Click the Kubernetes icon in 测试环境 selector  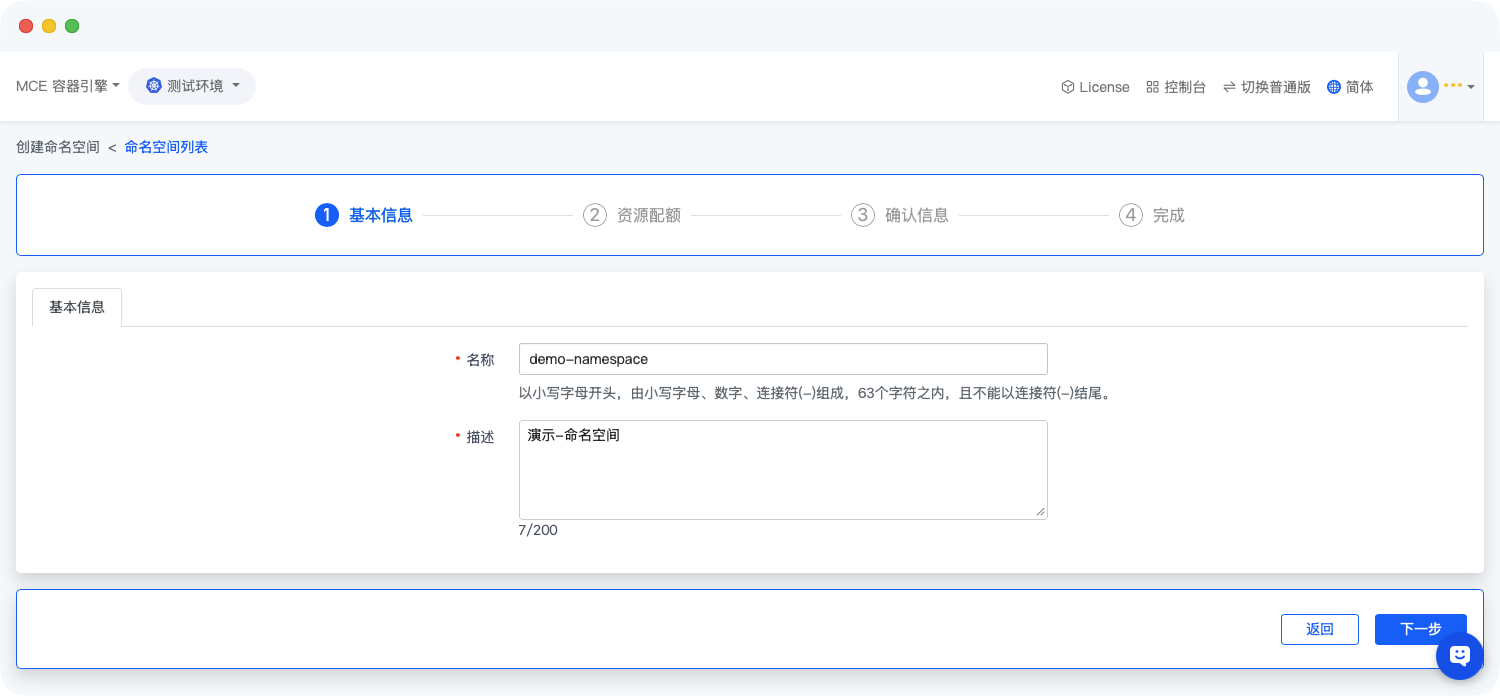[x=153, y=86]
